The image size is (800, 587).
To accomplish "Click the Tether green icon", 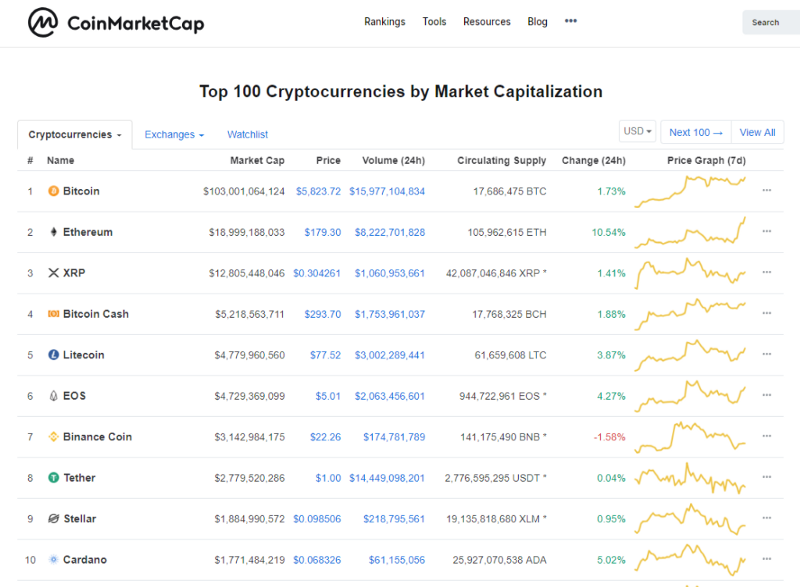I will tap(54, 477).
